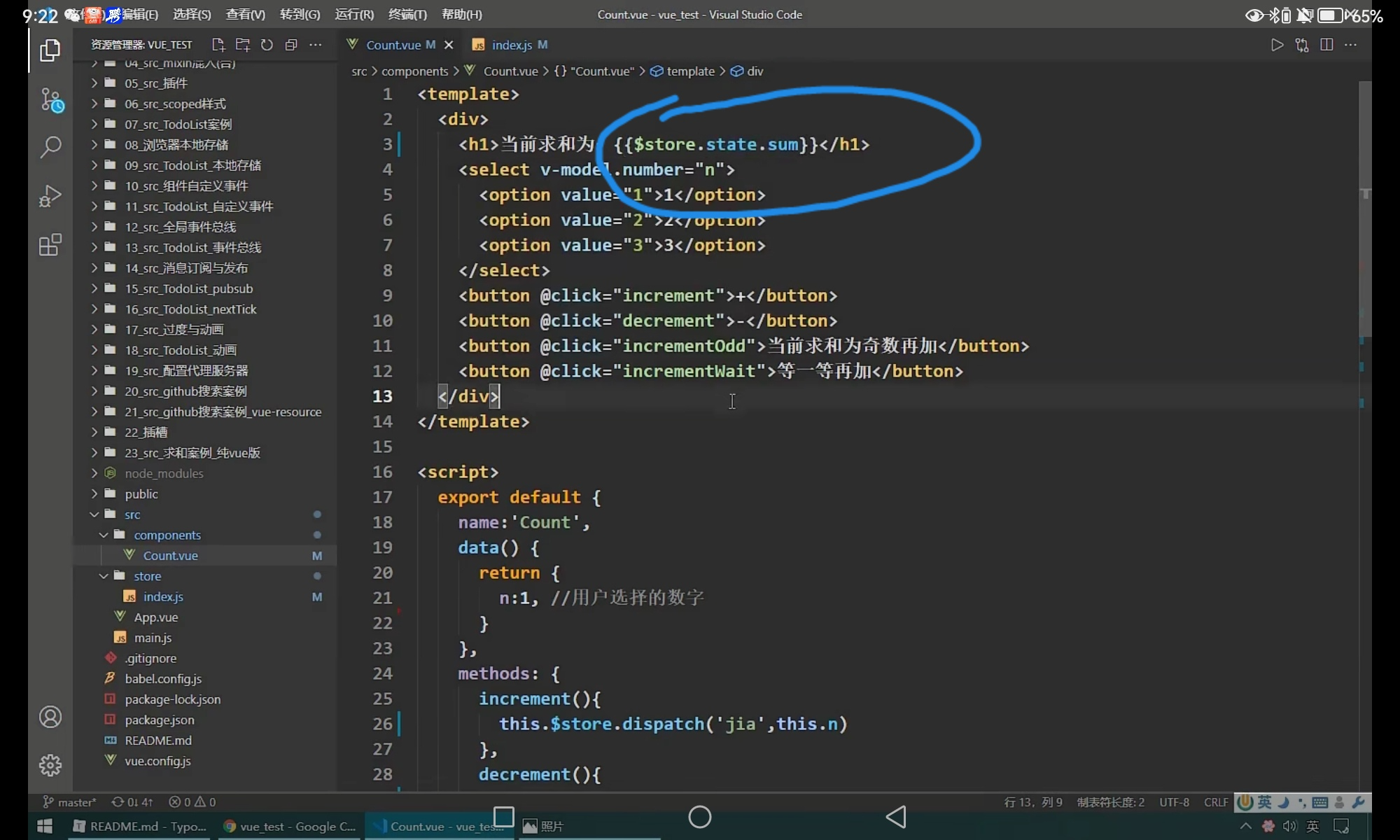The height and width of the screenshot is (840, 1400).
Task: Refresh the explorer file tree
Action: (267, 45)
